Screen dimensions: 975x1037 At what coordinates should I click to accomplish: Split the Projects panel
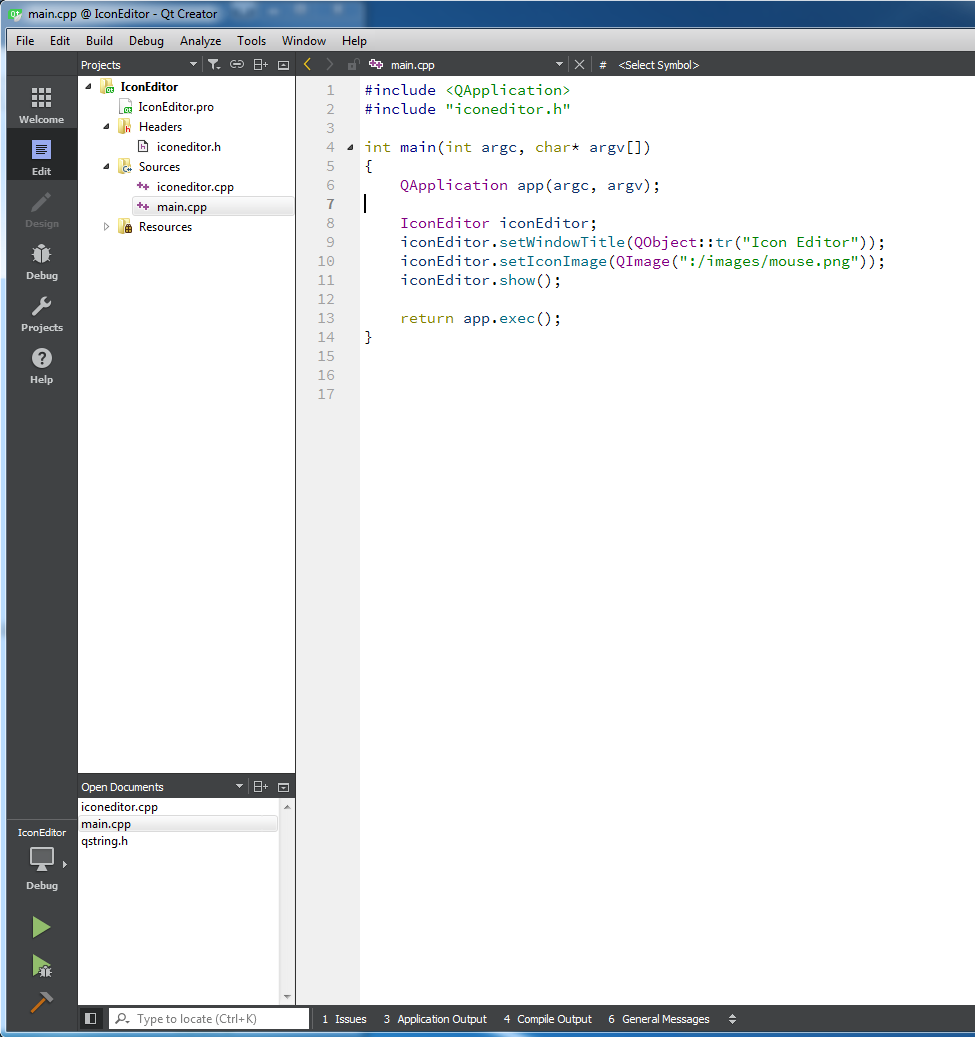pyautogui.click(x=261, y=64)
